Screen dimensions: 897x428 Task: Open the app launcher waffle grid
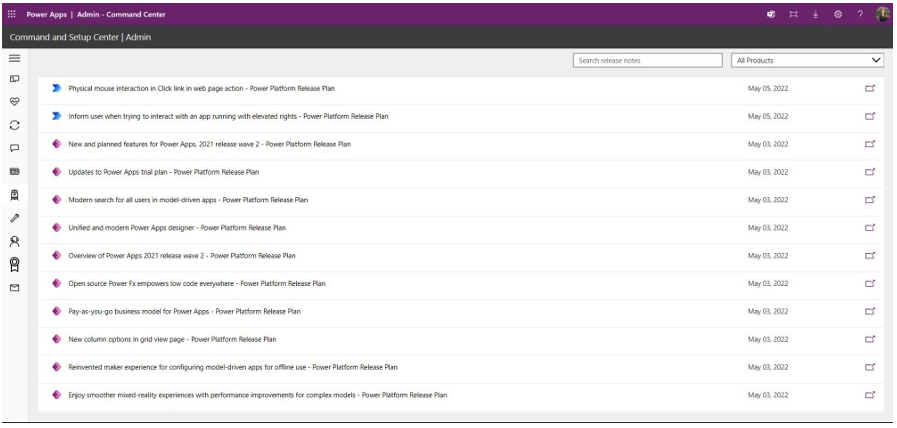12,15
